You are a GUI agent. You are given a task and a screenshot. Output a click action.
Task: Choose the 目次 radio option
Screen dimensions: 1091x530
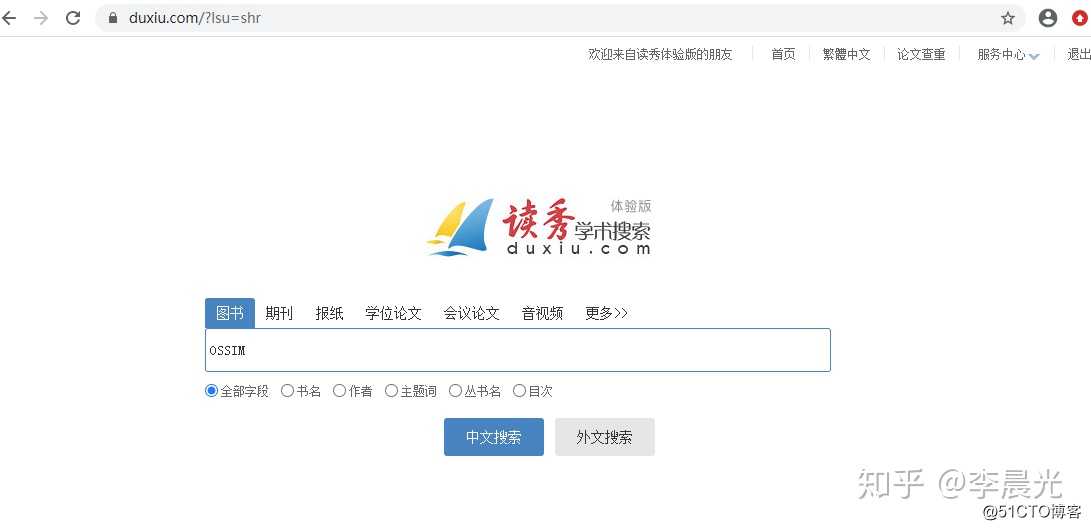519,391
